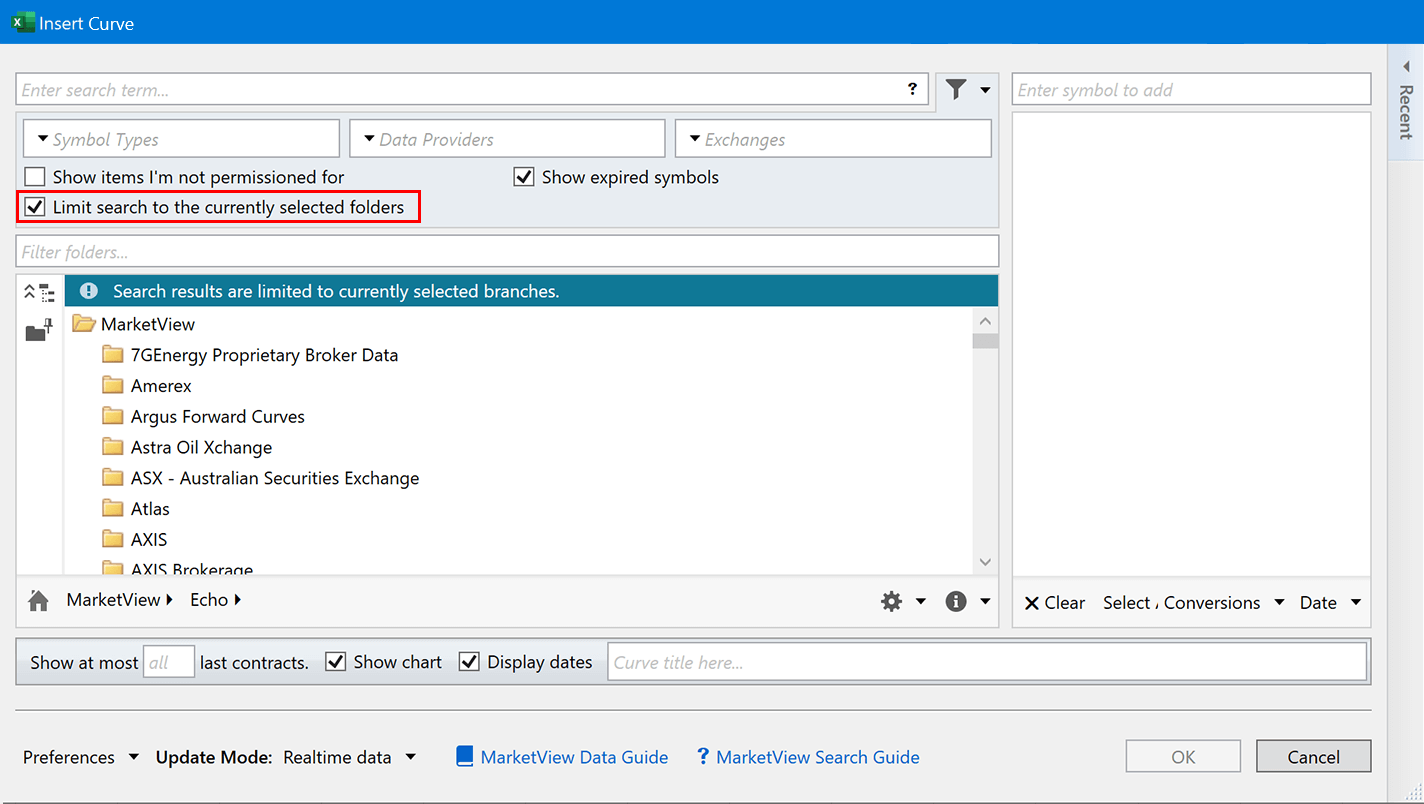Viewport: 1424px width, 804px height.
Task: Click the Amerex folder icon
Action: pos(113,386)
